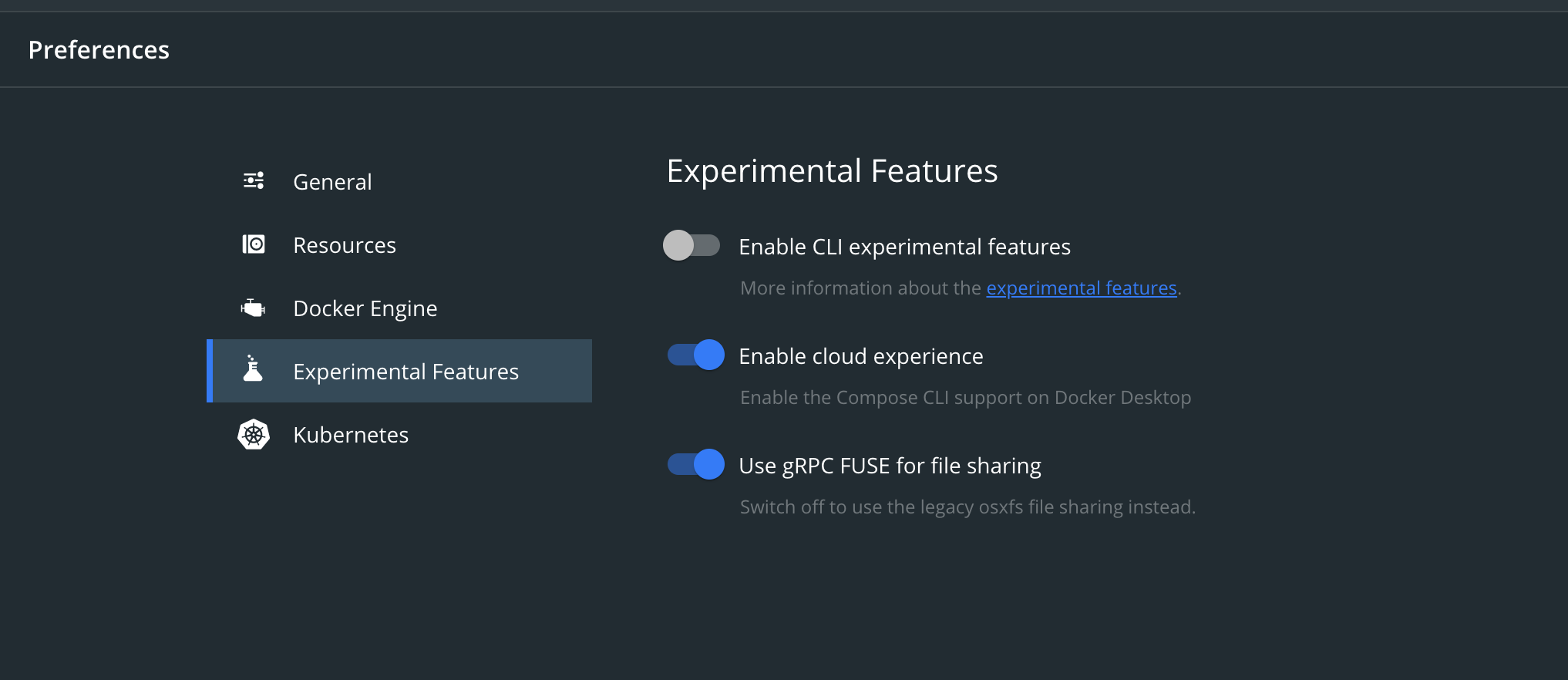Click the Docker Engine motor icon
This screenshot has height=680, width=1568.
pos(253,308)
